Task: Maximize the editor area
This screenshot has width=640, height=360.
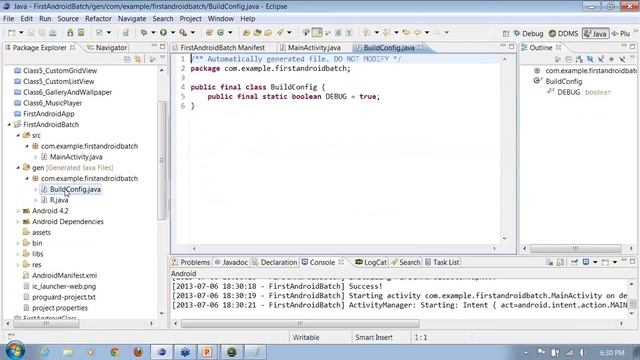Action: point(511,46)
